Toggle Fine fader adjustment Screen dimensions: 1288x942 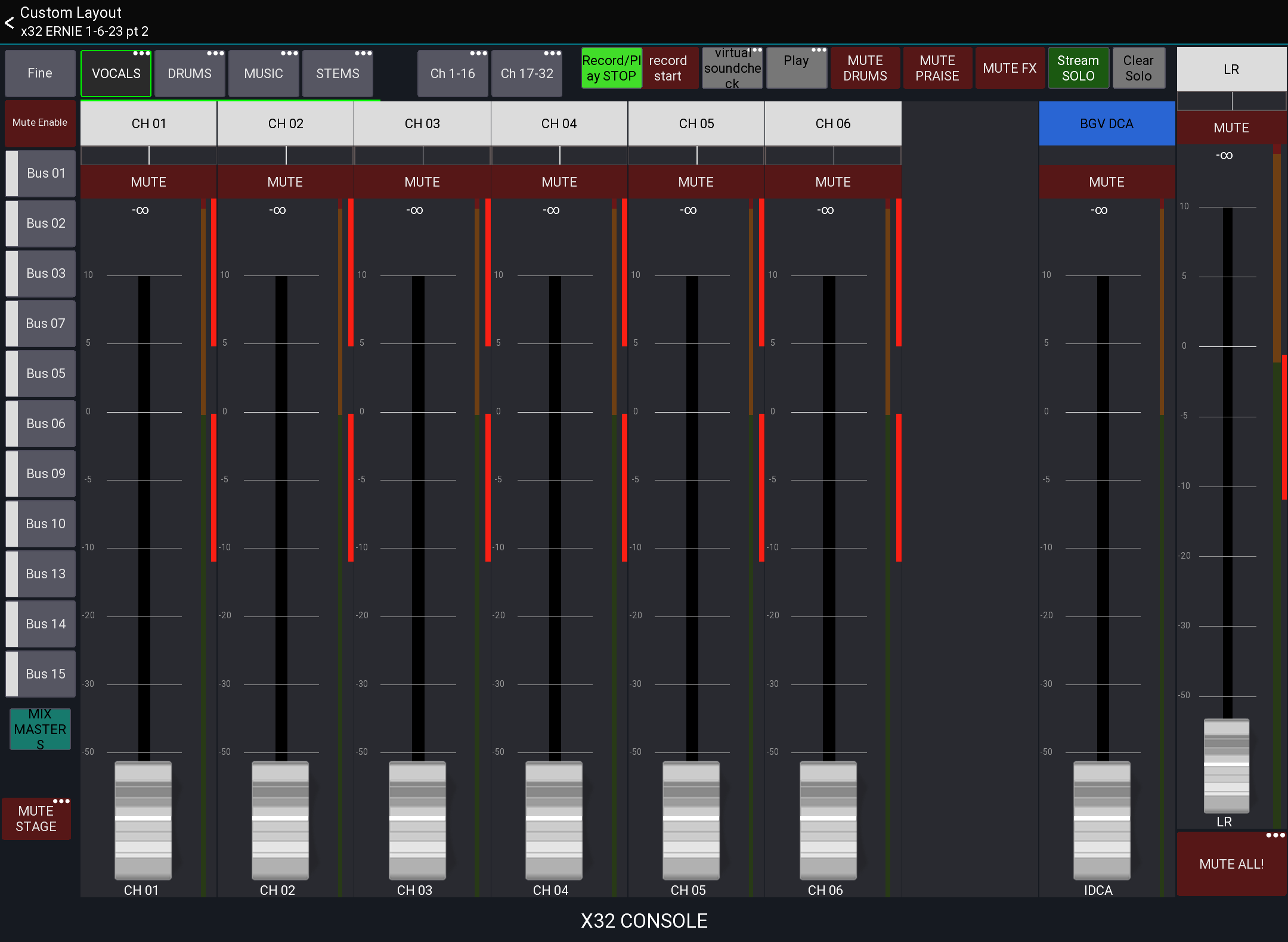coord(40,73)
